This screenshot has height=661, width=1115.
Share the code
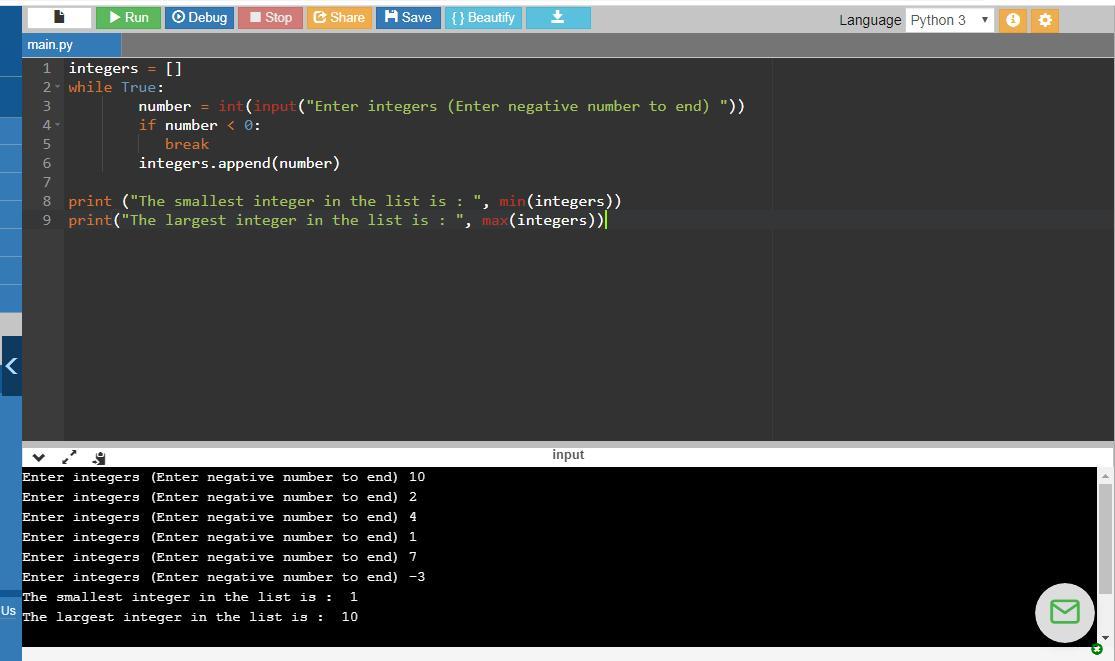(339, 18)
